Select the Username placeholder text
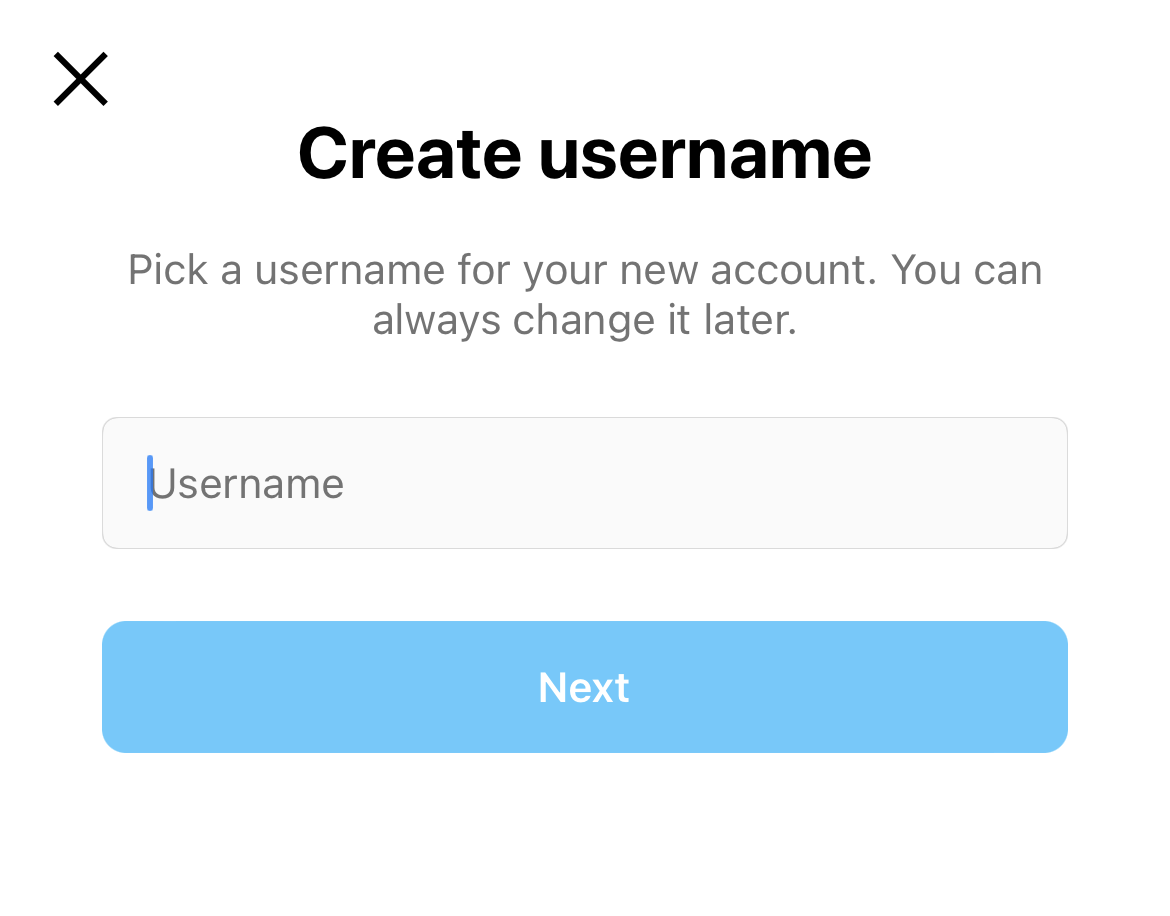This screenshot has width=1170, height=916. click(x=248, y=484)
